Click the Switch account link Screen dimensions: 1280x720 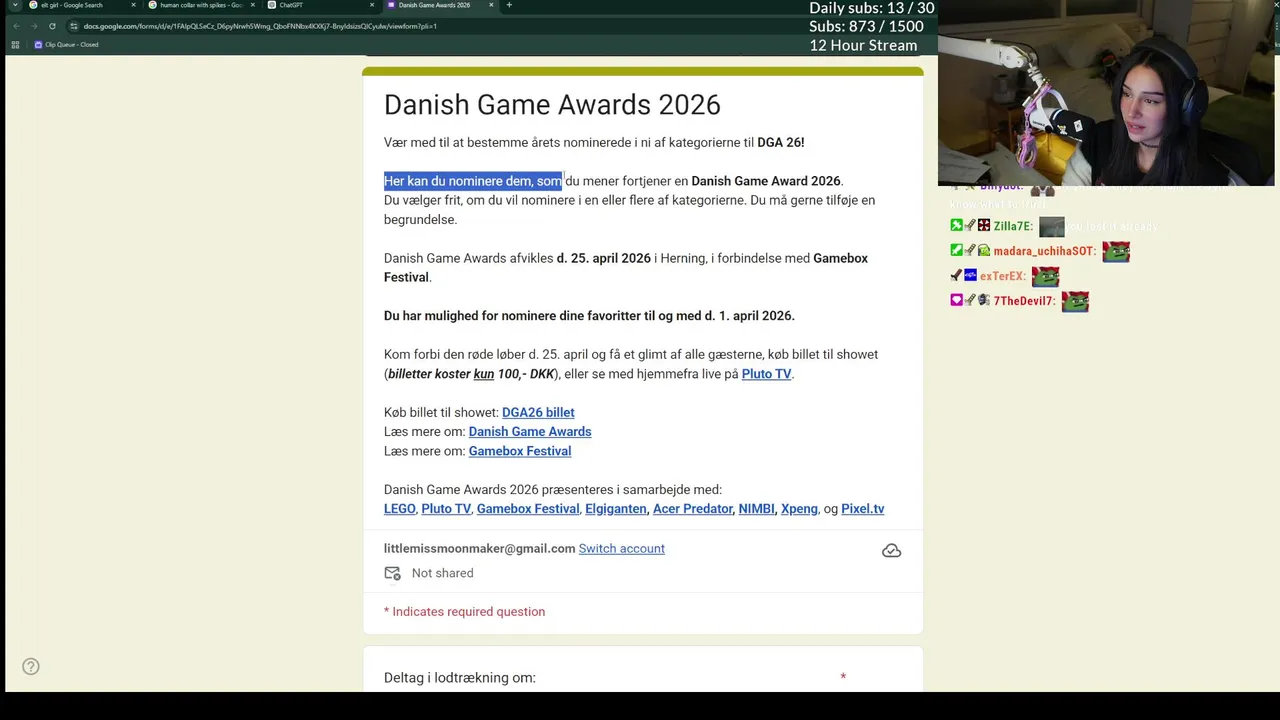pyautogui.click(x=622, y=548)
